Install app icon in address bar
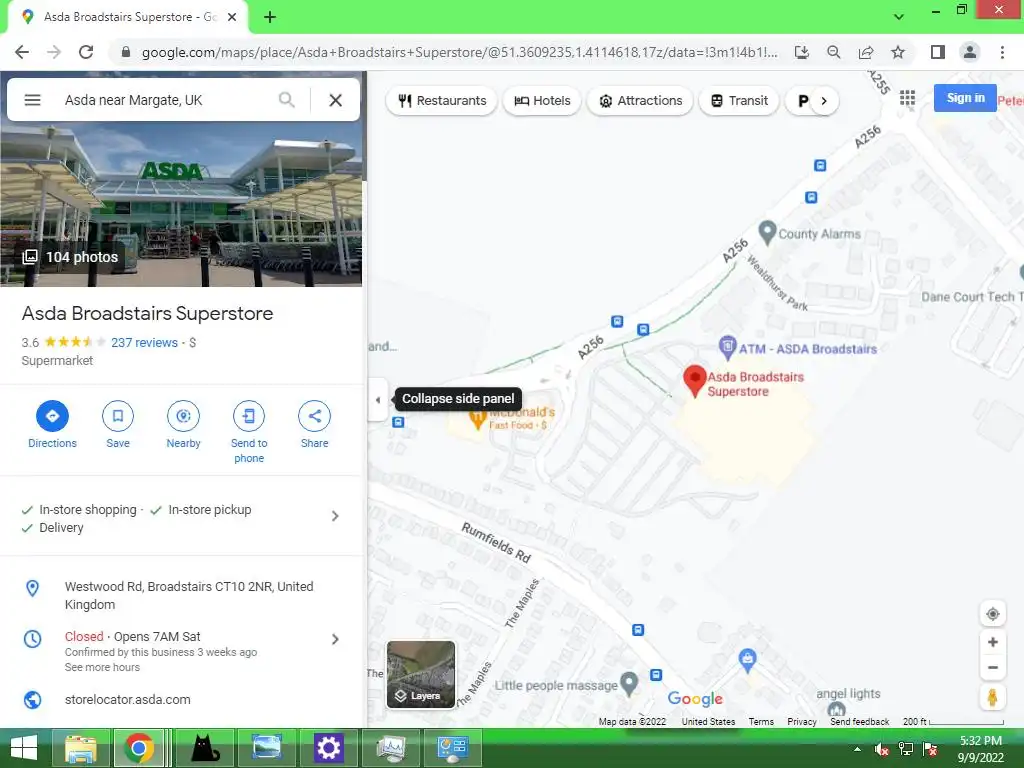1024x768 pixels. pyautogui.click(x=801, y=52)
